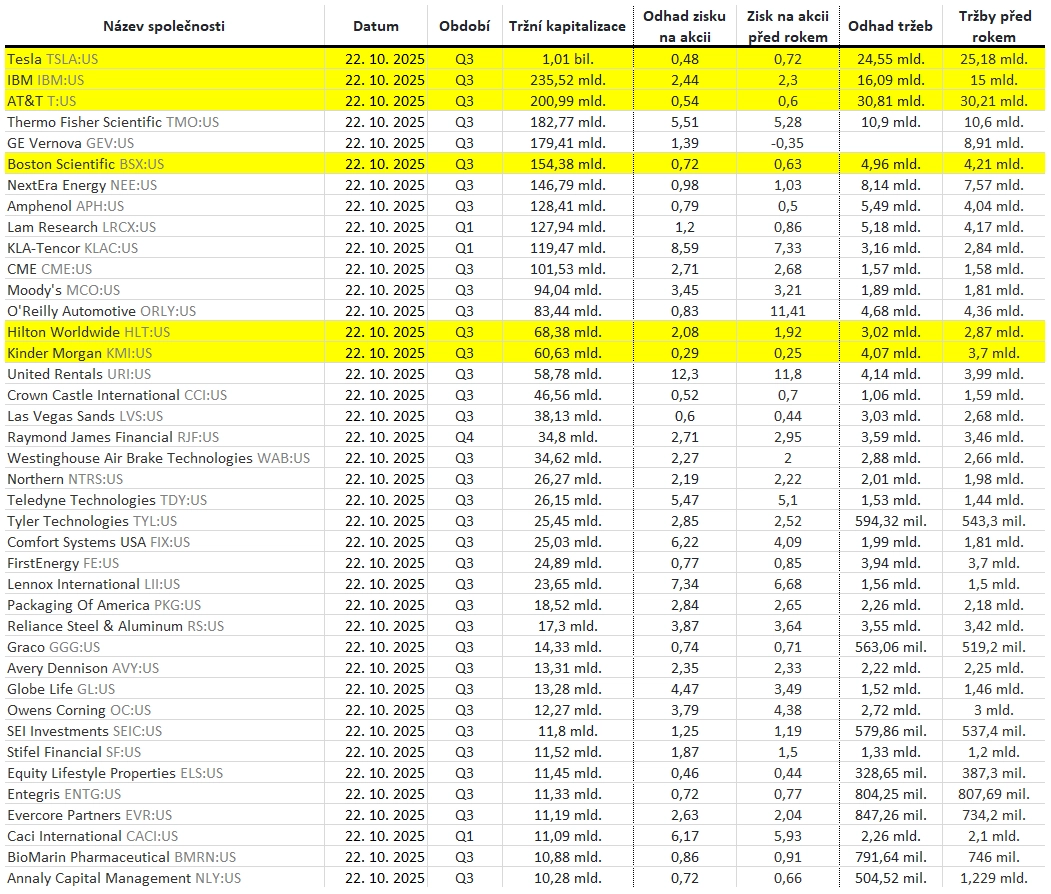Sort by the 'Datum' column header
Viewport: 1051px width, 894px height.
376,26
